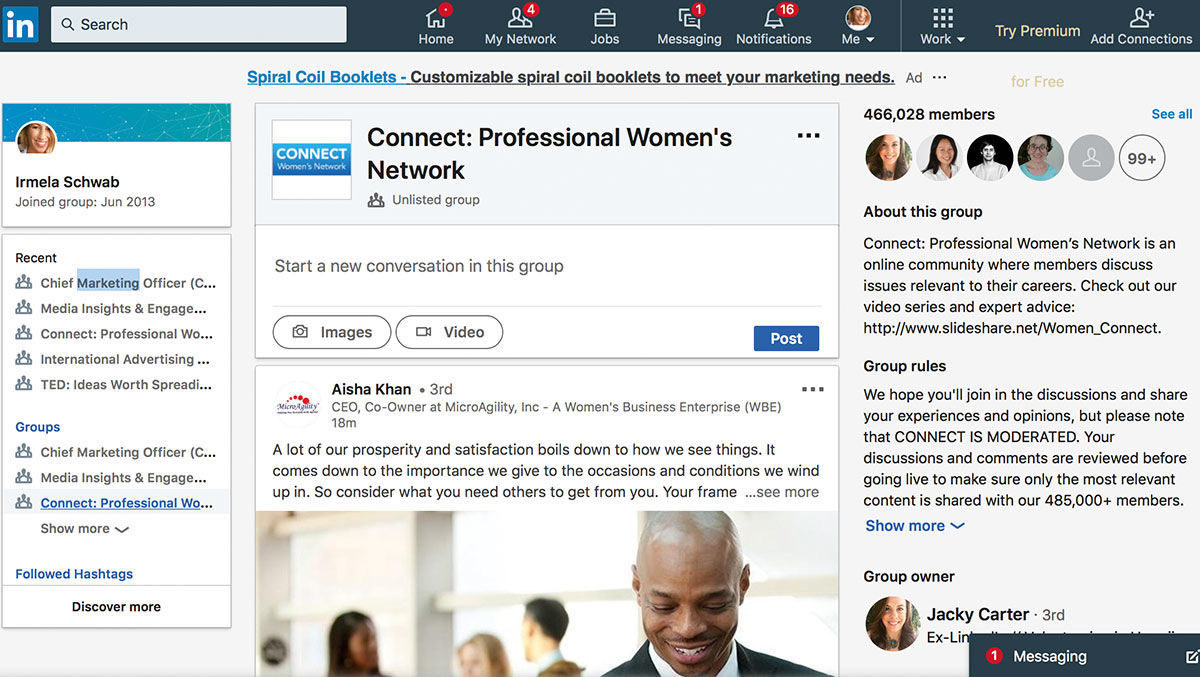Open the Me profile dropdown
1200x677 pixels.
[x=858, y=26]
